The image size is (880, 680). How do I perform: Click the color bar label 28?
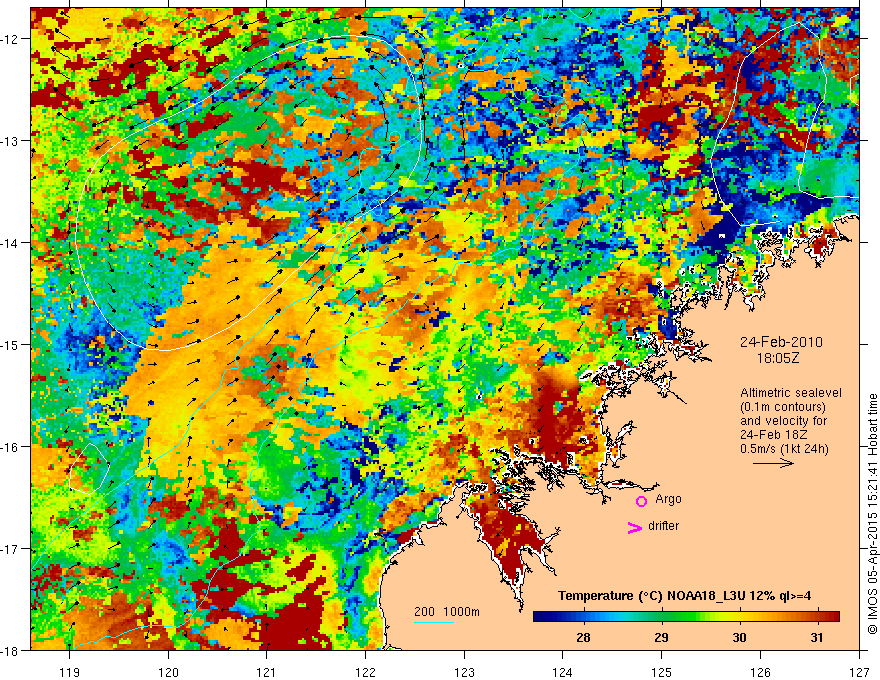click(583, 637)
